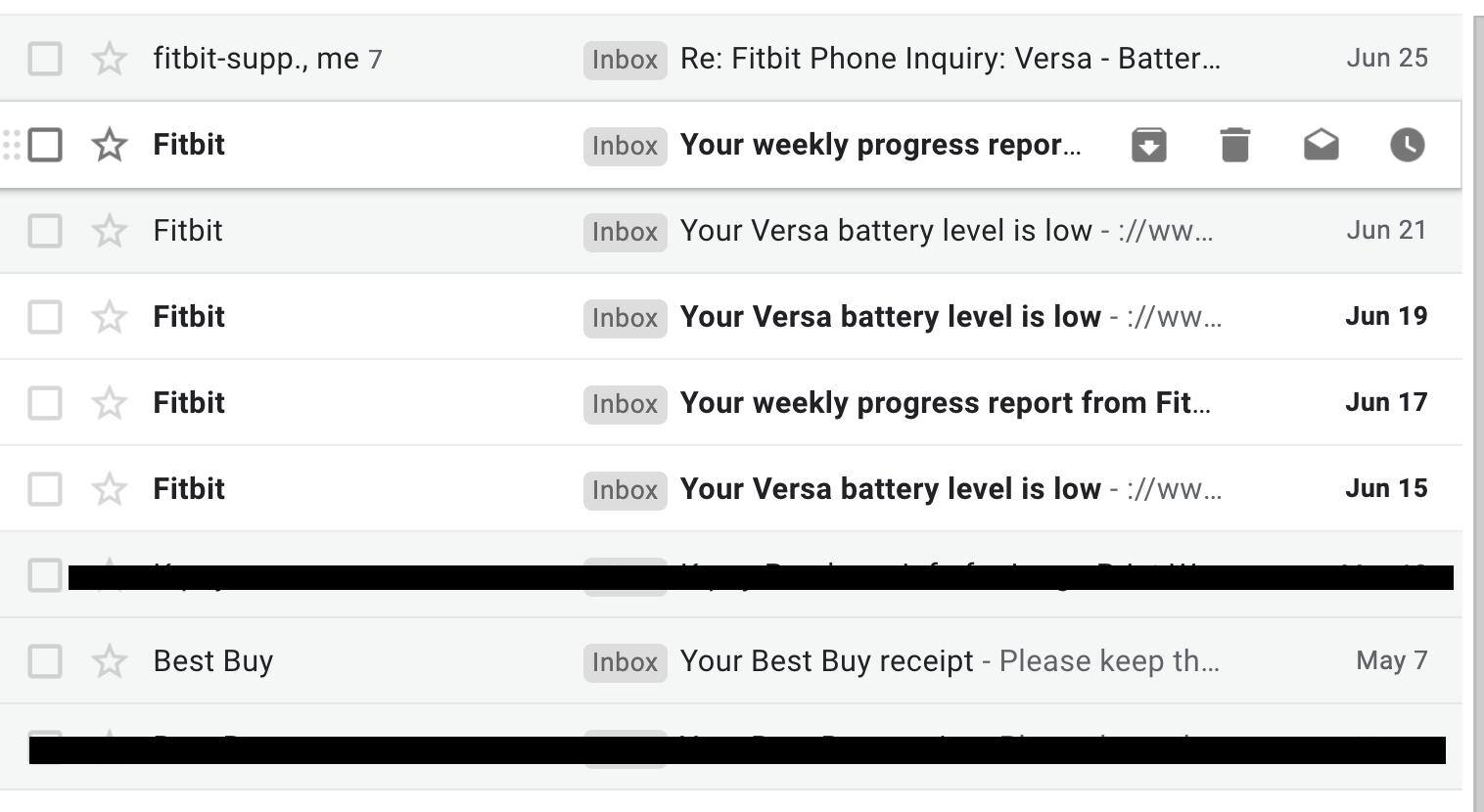Viewport: 1484px width, 812px height.
Task: Archive the hovered weekly progress report email
Action: tap(1148, 145)
